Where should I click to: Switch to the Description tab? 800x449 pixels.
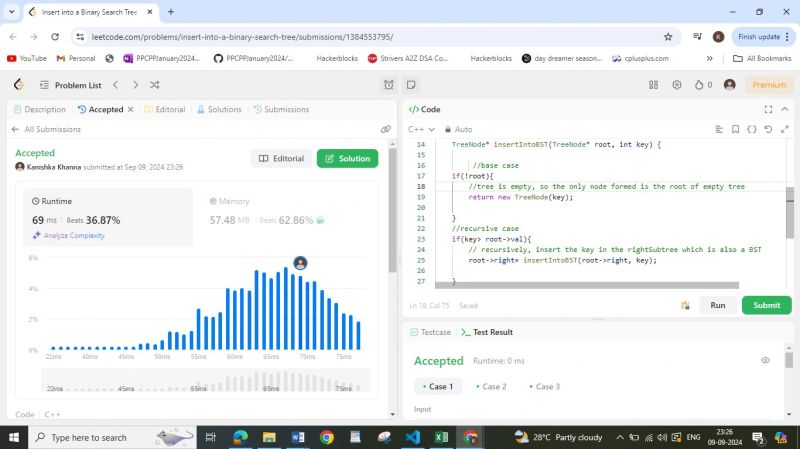[x=39, y=109]
